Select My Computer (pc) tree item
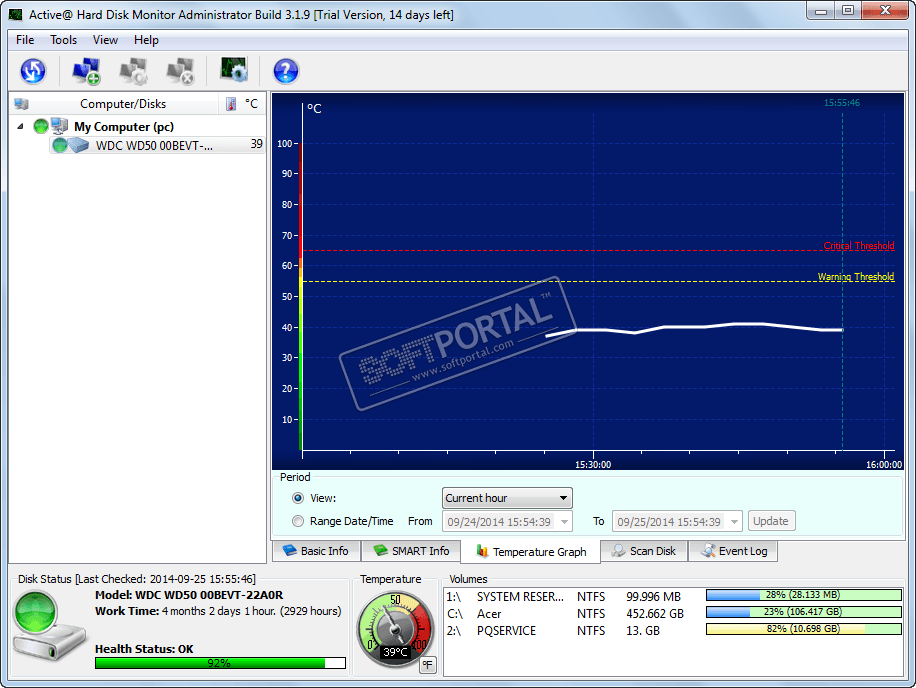This screenshot has width=916, height=688. (x=124, y=127)
